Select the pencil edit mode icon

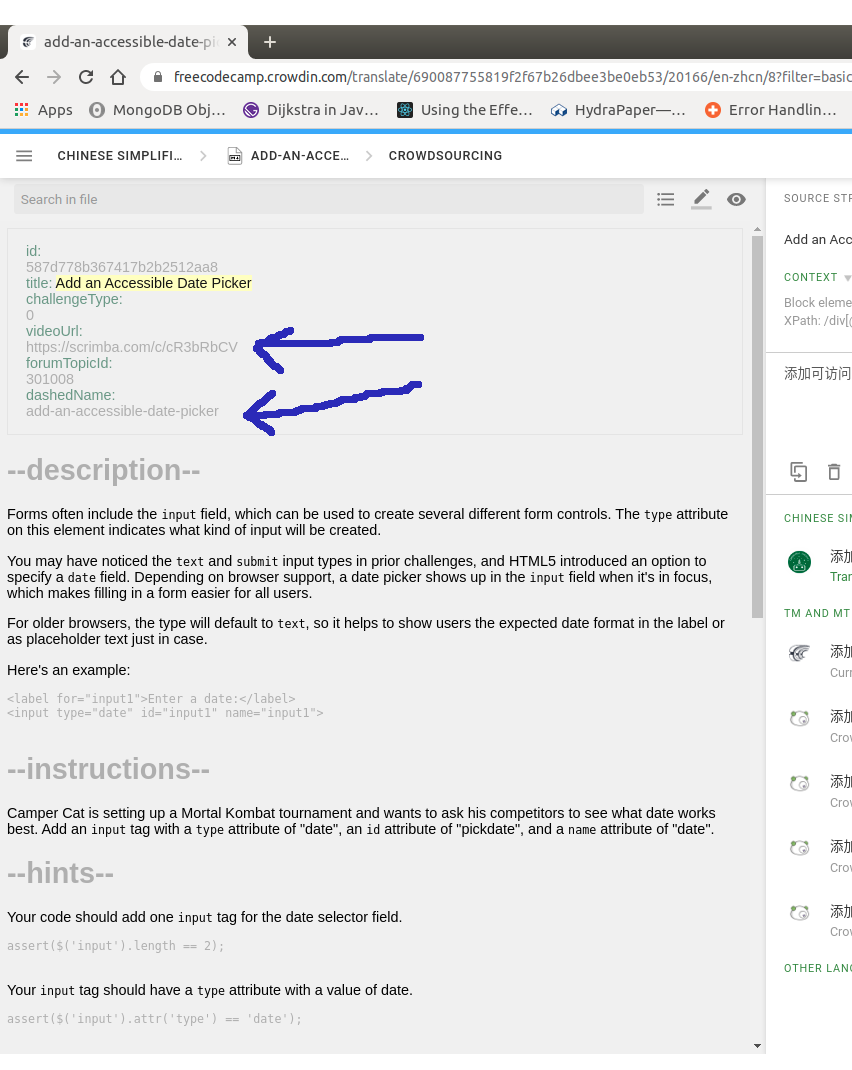[x=701, y=199]
